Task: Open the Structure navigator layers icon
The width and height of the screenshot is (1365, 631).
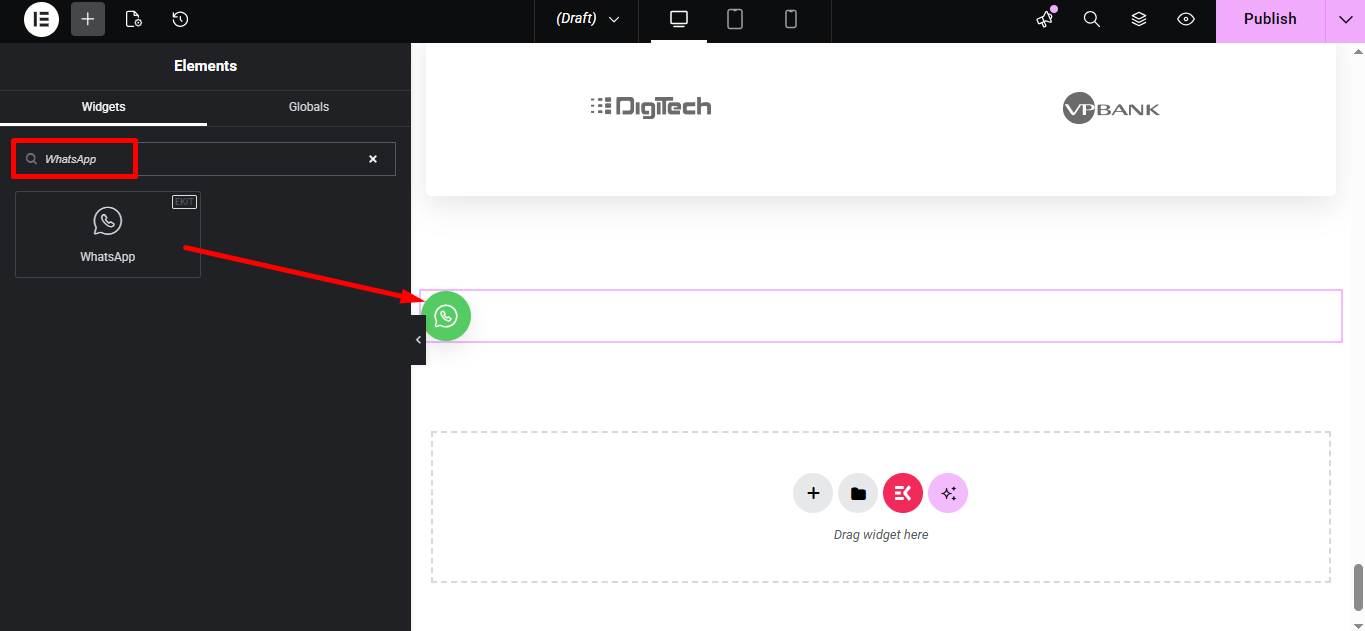Action: (x=1138, y=19)
